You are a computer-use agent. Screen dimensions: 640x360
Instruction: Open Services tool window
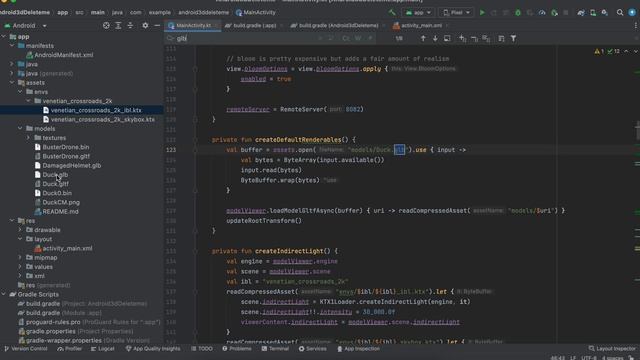[313, 349]
